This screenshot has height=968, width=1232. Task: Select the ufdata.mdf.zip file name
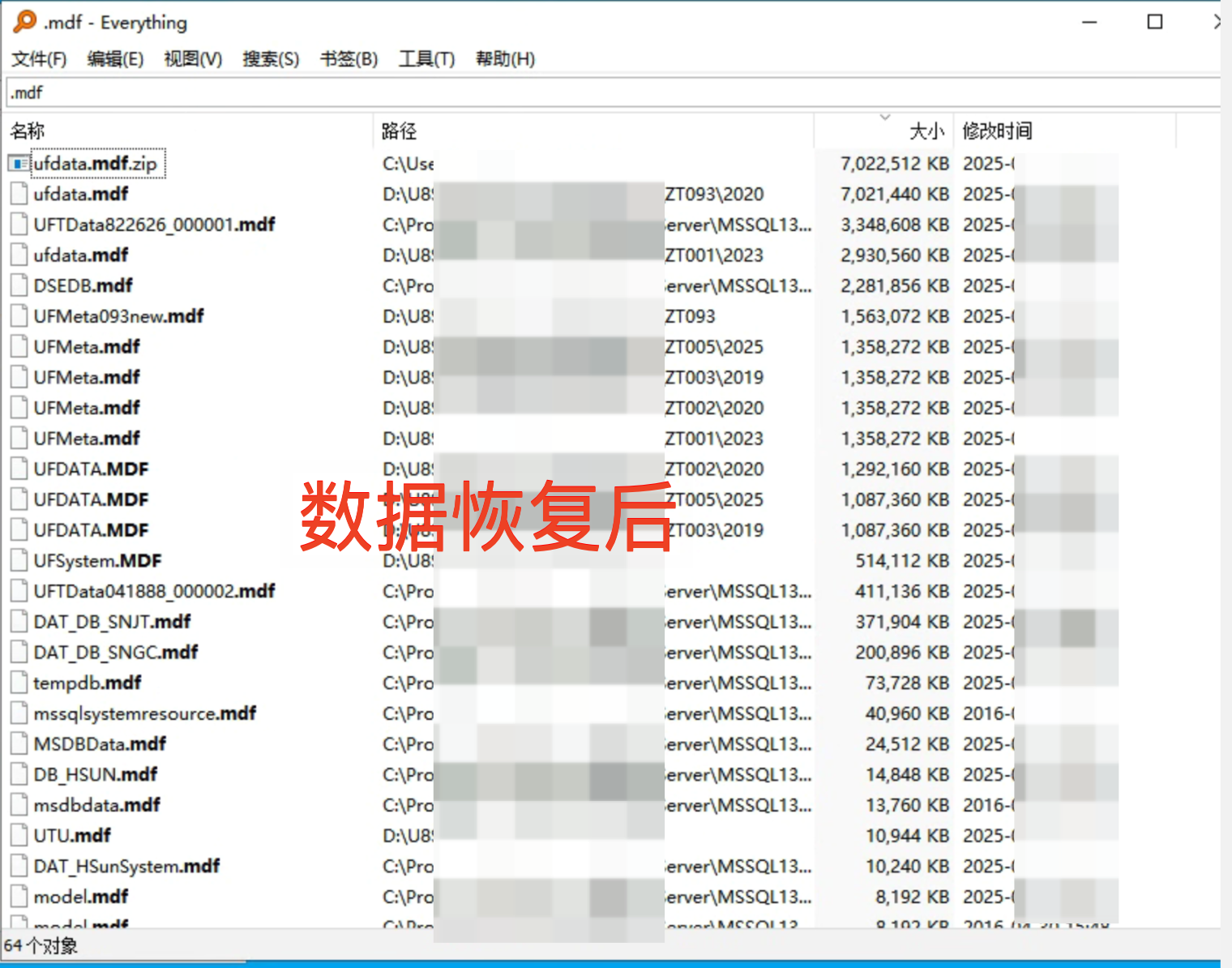pos(96,164)
